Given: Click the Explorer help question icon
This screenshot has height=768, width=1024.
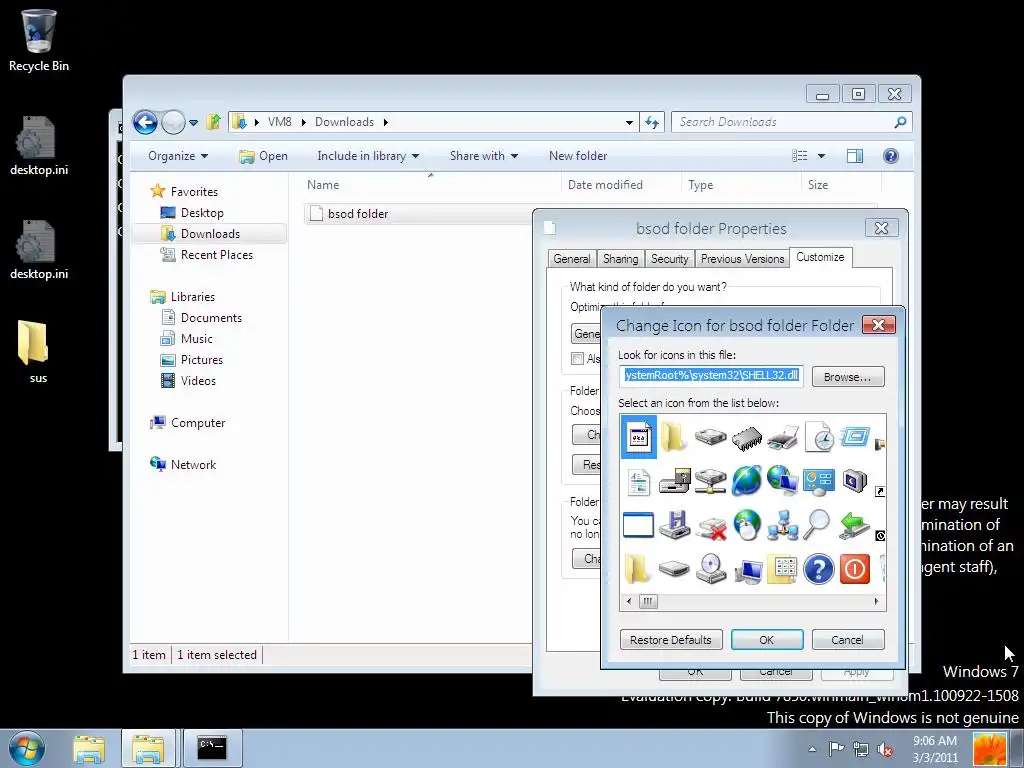Looking at the screenshot, I should (890, 155).
